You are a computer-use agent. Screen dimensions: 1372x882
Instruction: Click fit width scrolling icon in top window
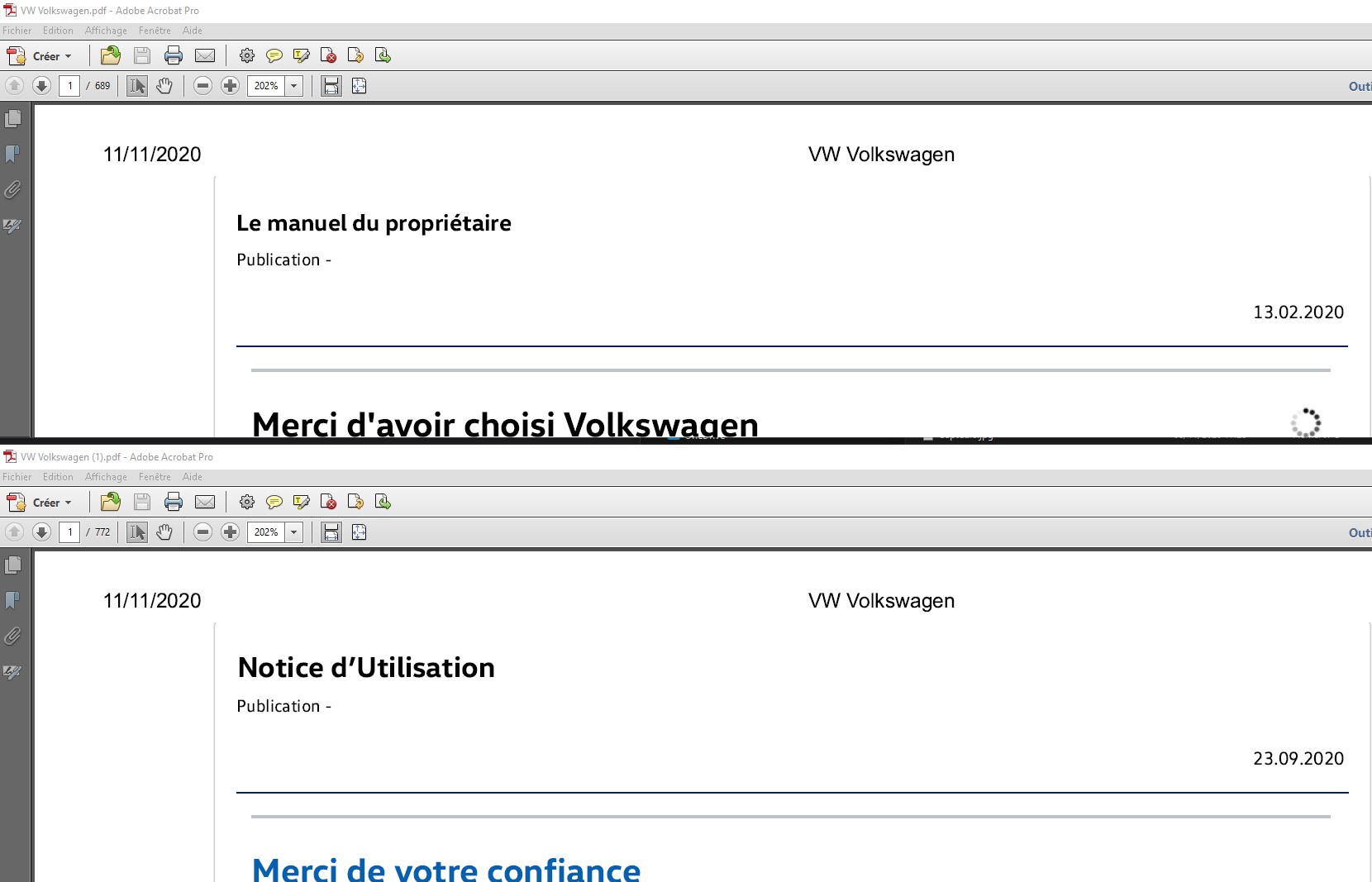(x=331, y=85)
